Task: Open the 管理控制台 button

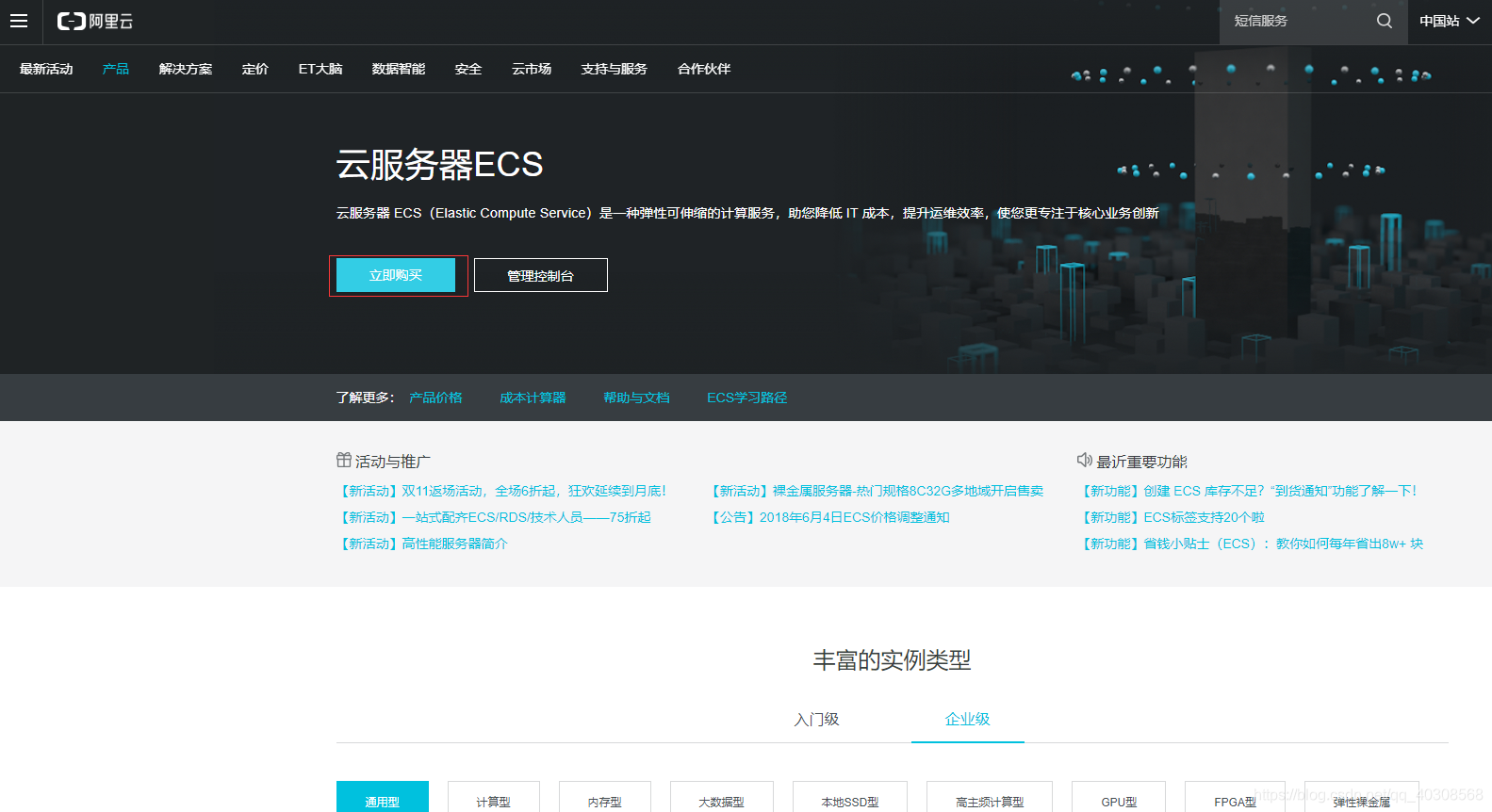Action: coord(540,275)
